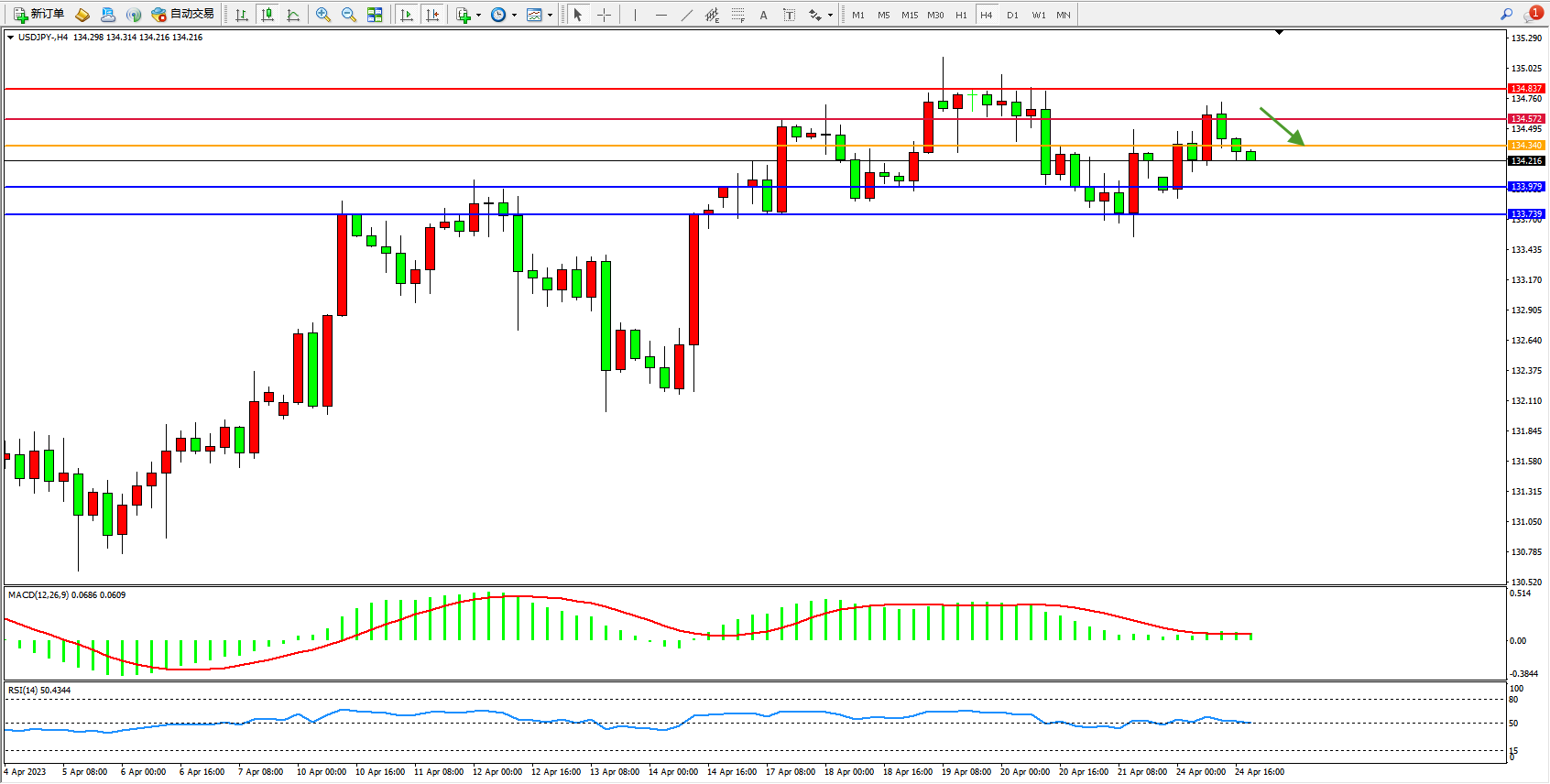Select the trendline drawing tool
This screenshot has width=1550, height=784.
coord(687,15)
